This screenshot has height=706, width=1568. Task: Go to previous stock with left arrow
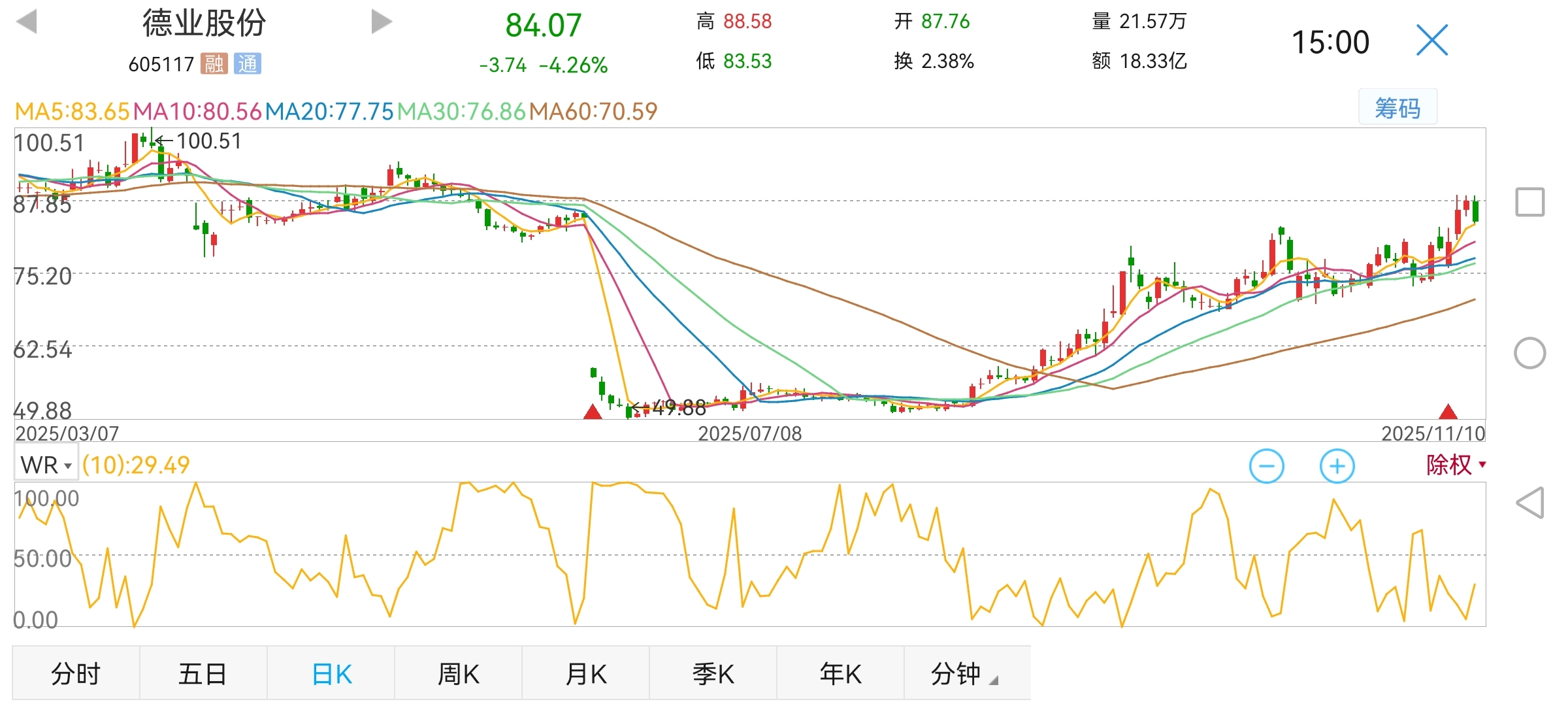click(27, 22)
